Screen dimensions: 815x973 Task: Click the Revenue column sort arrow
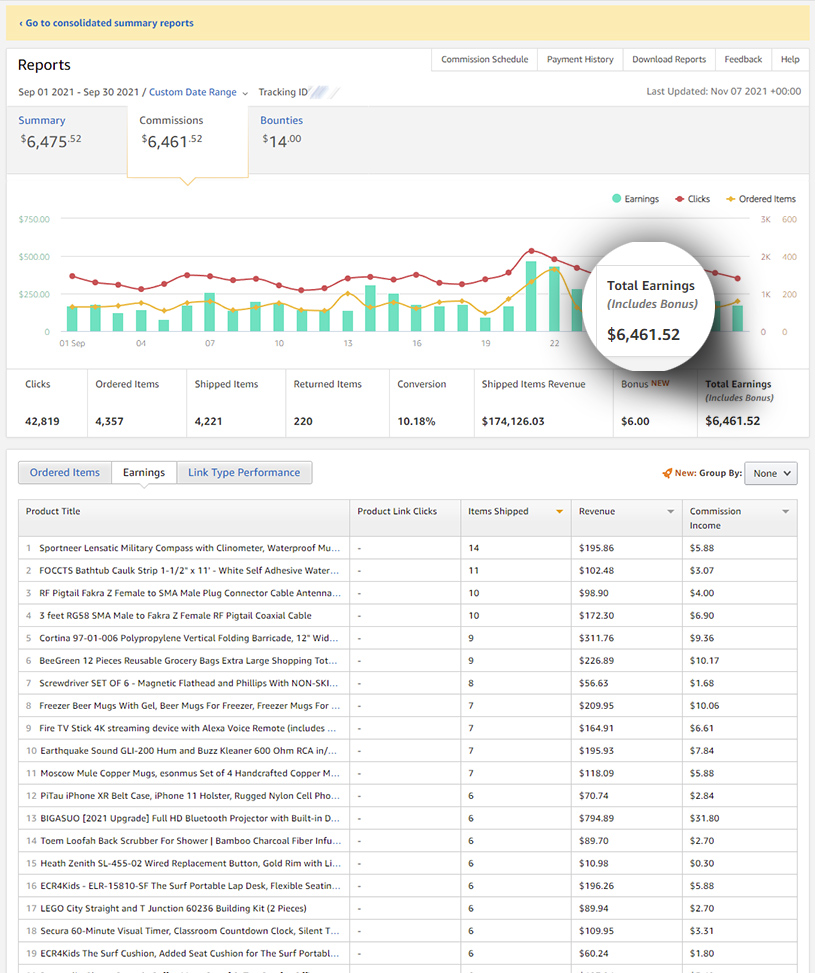pos(670,511)
